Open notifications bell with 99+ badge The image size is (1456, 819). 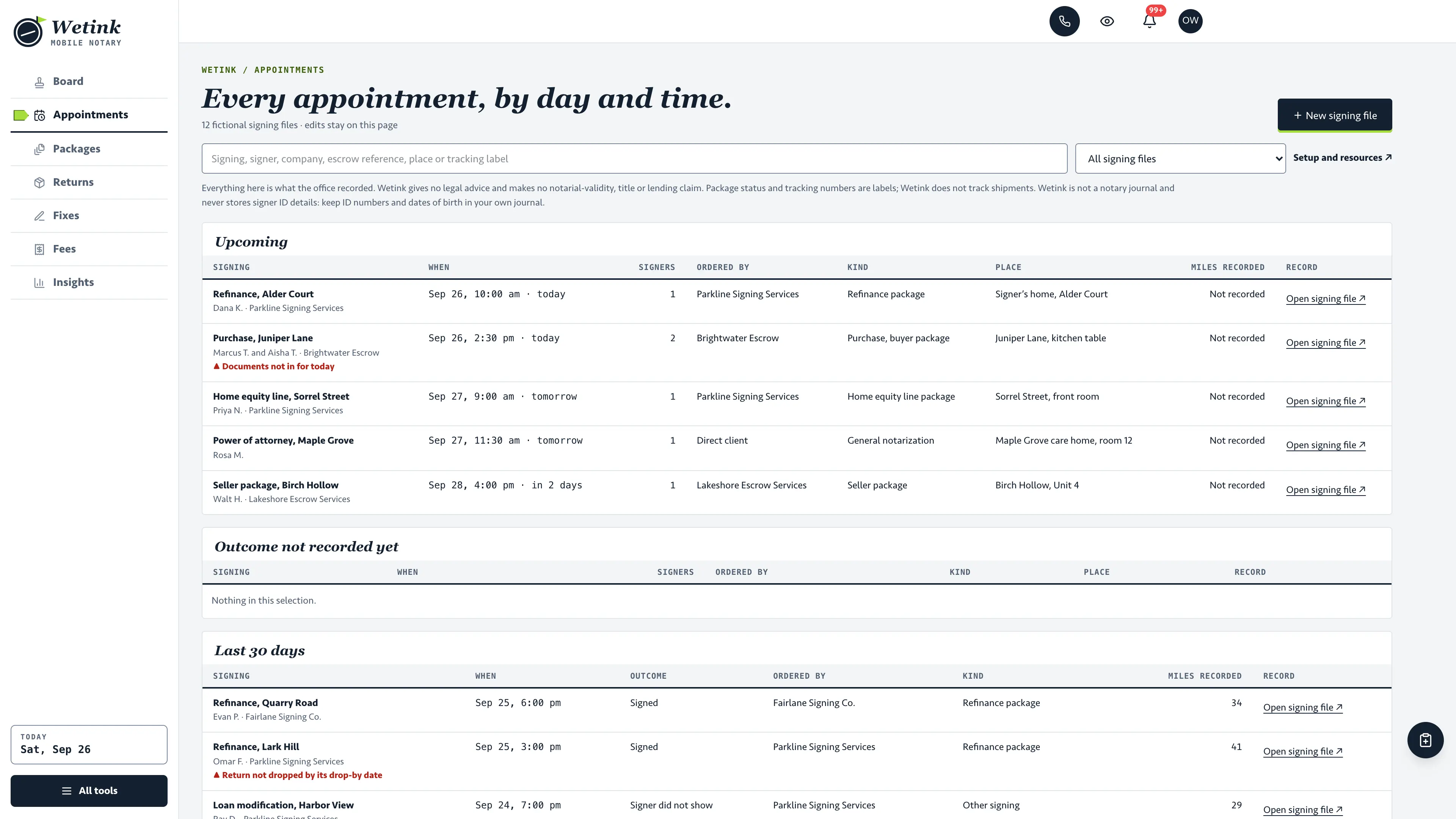point(1149,21)
